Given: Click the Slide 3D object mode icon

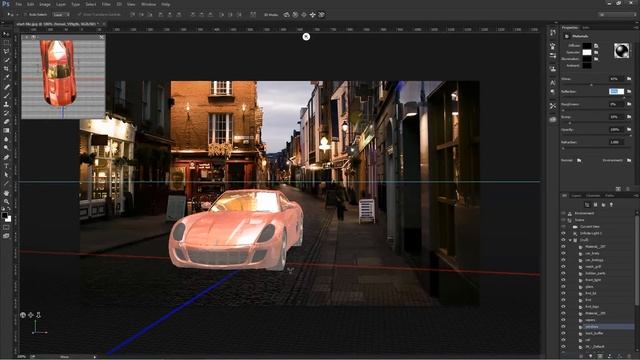Looking at the screenshot, I should (313, 15).
